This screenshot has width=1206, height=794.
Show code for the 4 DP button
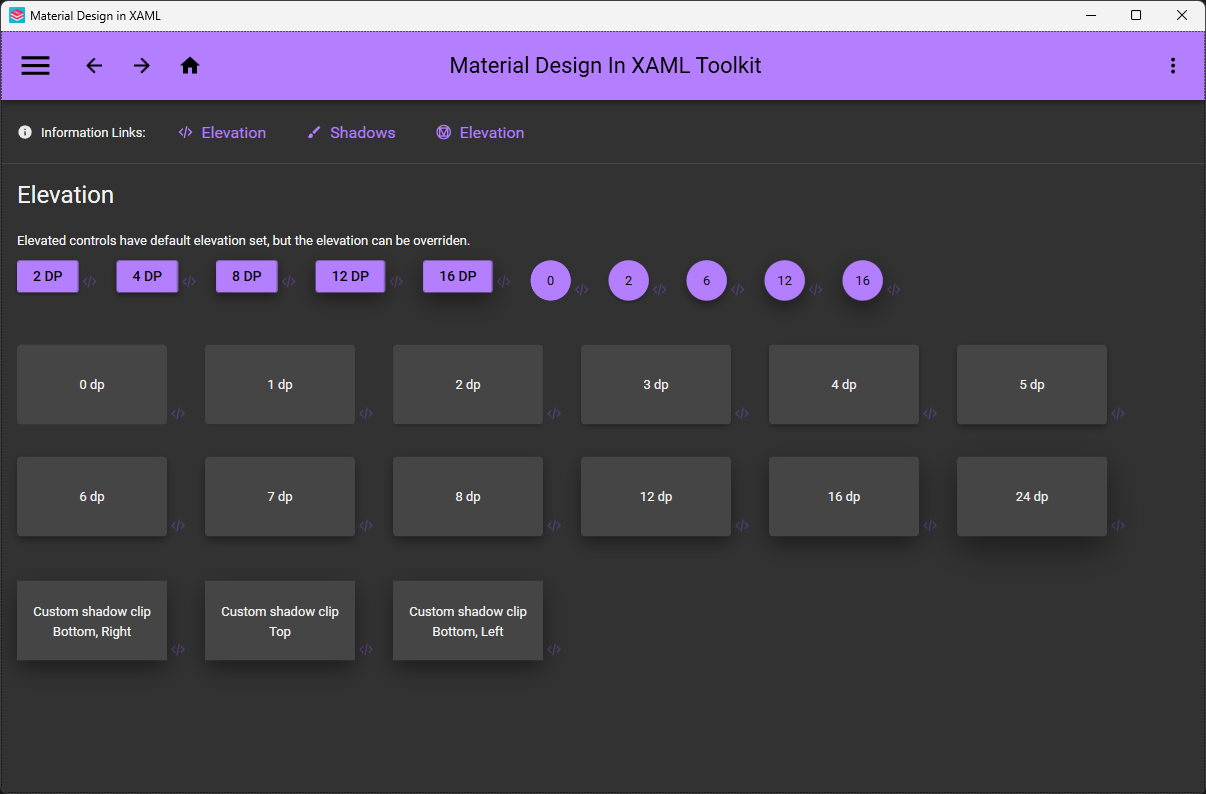click(x=189, y=282)
